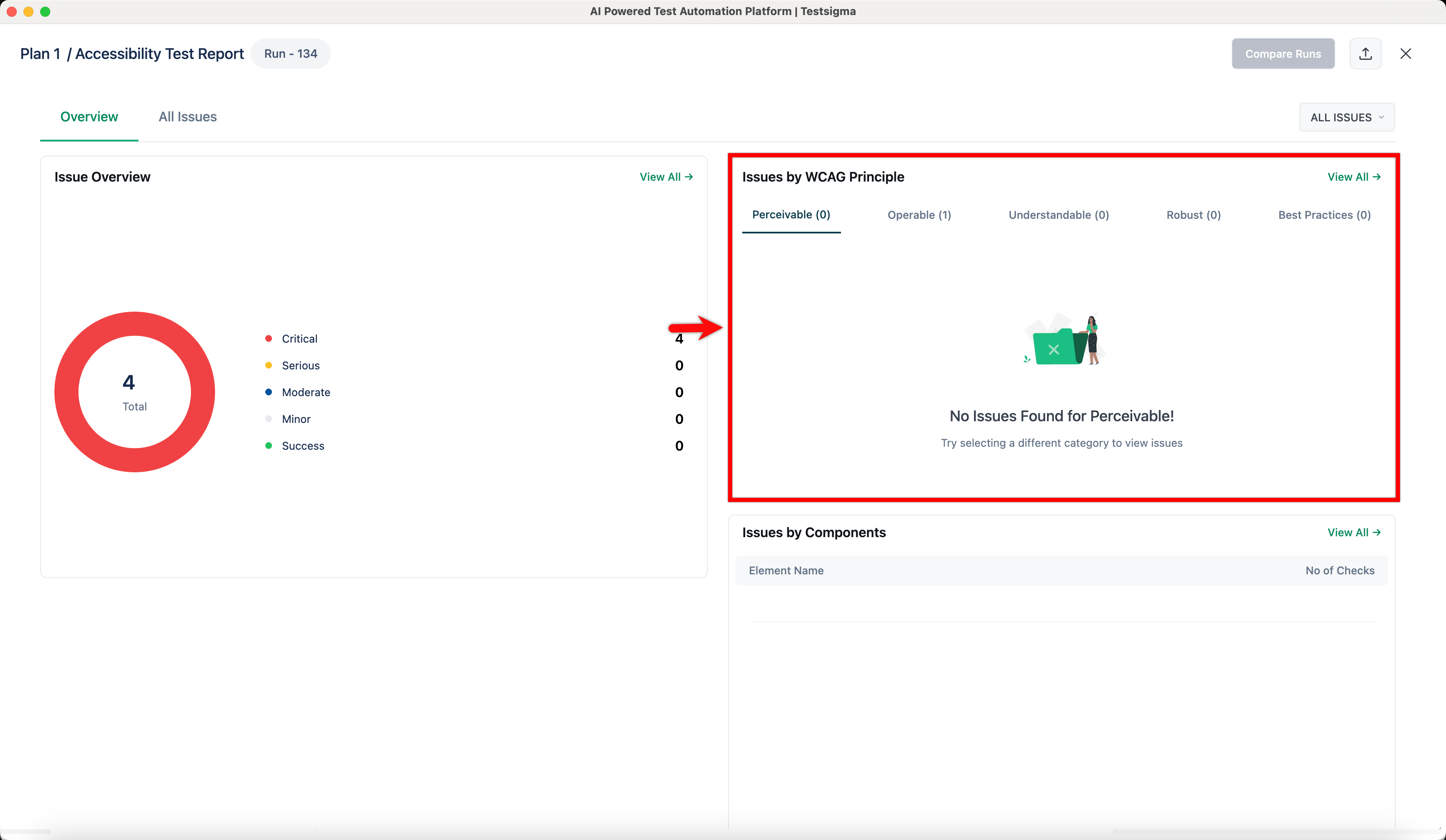Select the Overview tab
The height and width of the screenshot is (840, 1446).
(89, 117)
